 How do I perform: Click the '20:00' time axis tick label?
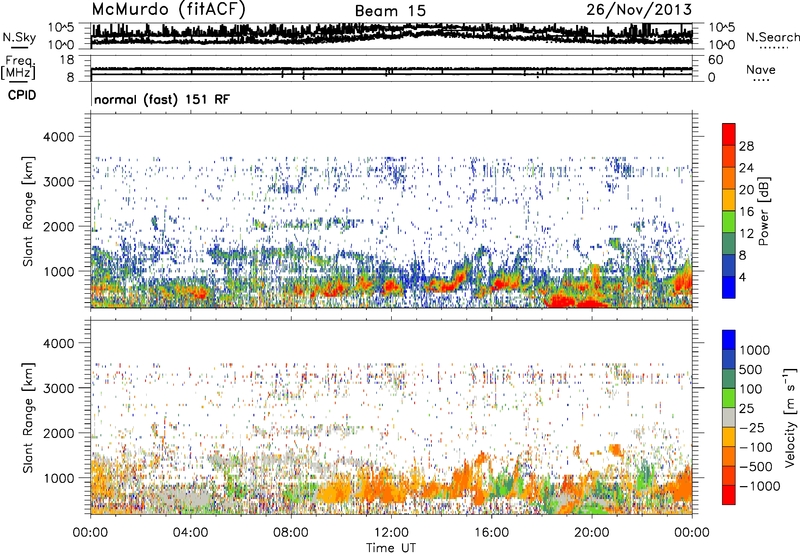592,533
